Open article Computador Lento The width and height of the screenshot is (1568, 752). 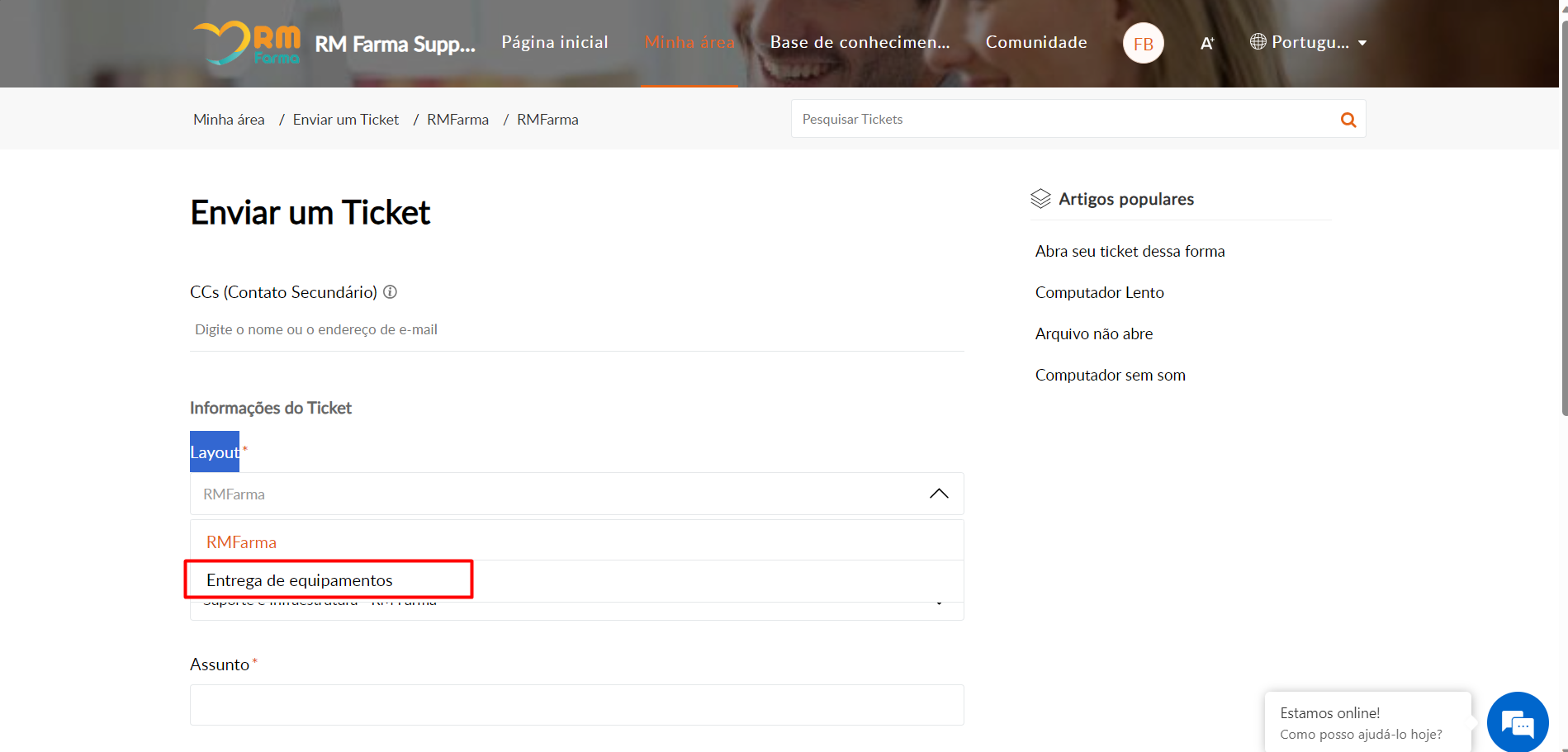click(1099, 292)
